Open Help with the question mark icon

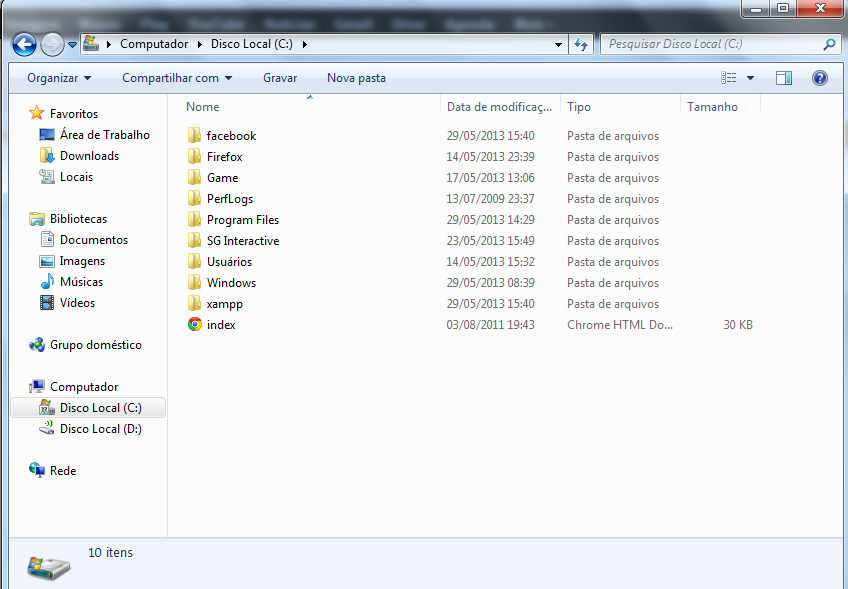(820, 78)
